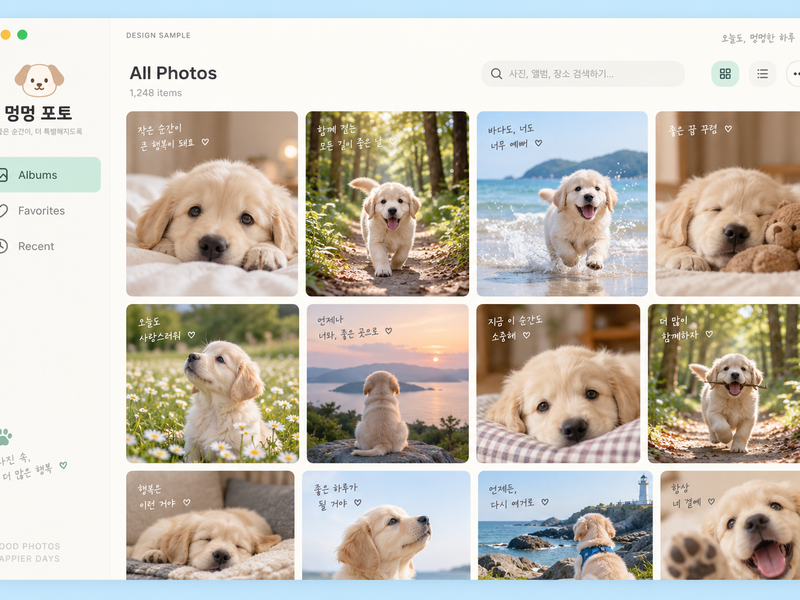Click the DESIGN SAMPLE label

click(158, 35)
